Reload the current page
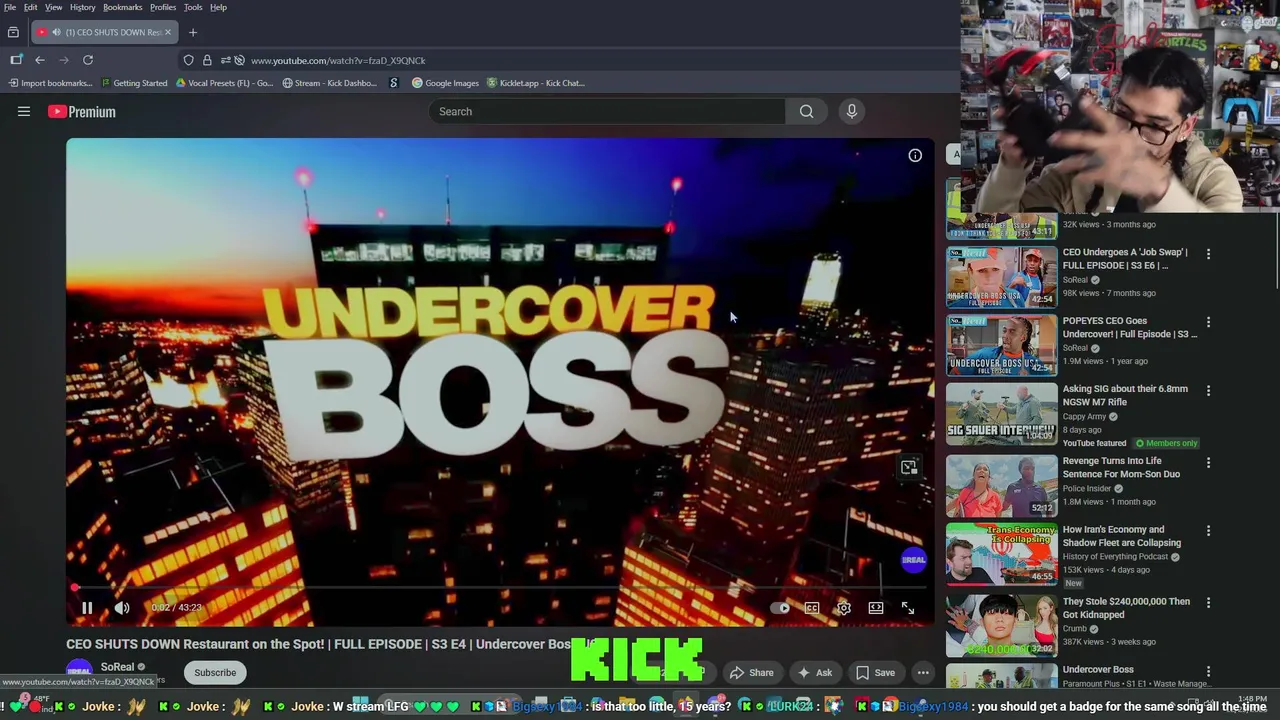The height and width of the screenshot is (720, 1280). point(88,60)
